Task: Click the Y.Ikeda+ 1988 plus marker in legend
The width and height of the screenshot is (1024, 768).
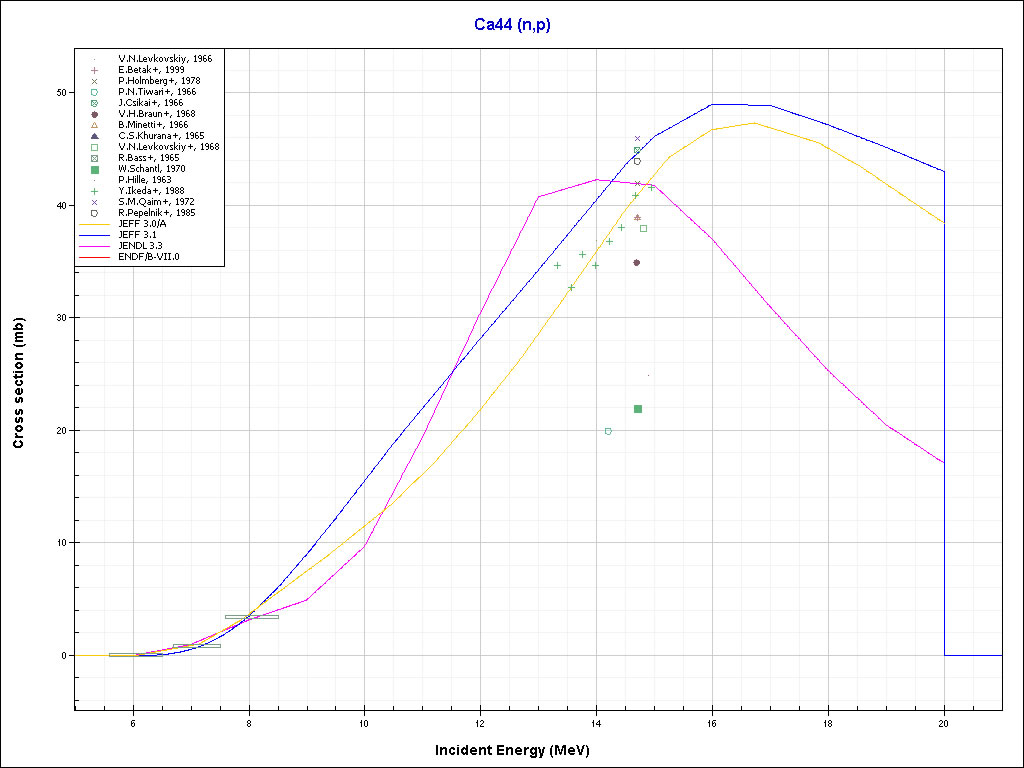Action: [93, 191]
